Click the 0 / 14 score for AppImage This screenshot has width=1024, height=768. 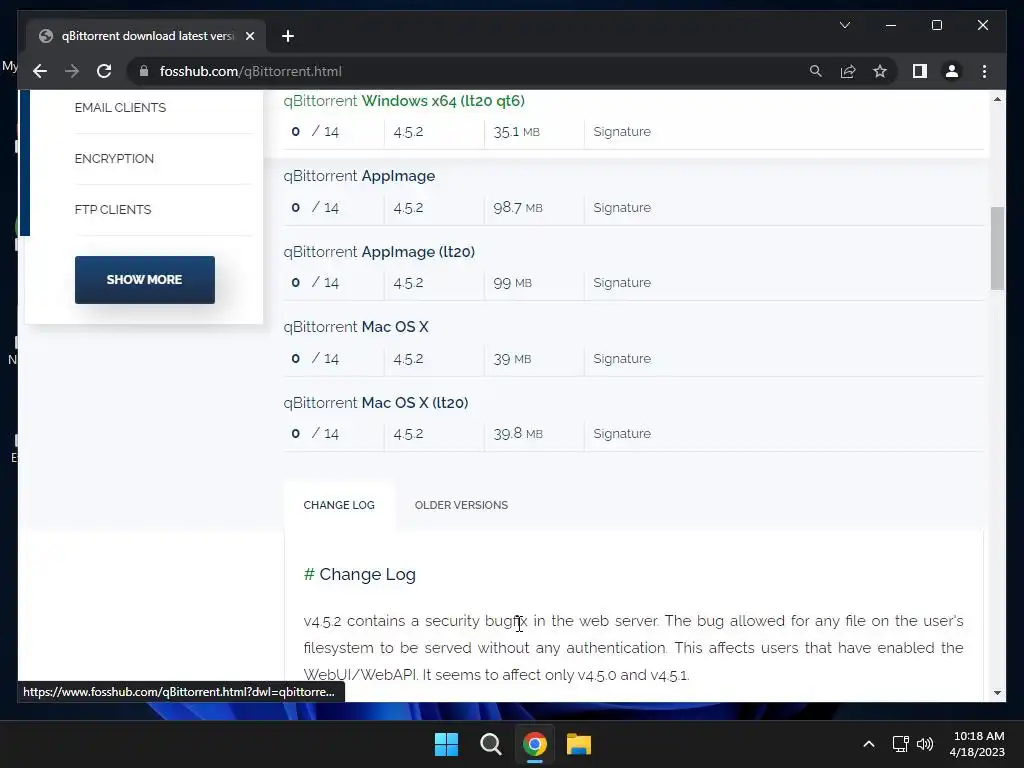(x=315, y=208)
